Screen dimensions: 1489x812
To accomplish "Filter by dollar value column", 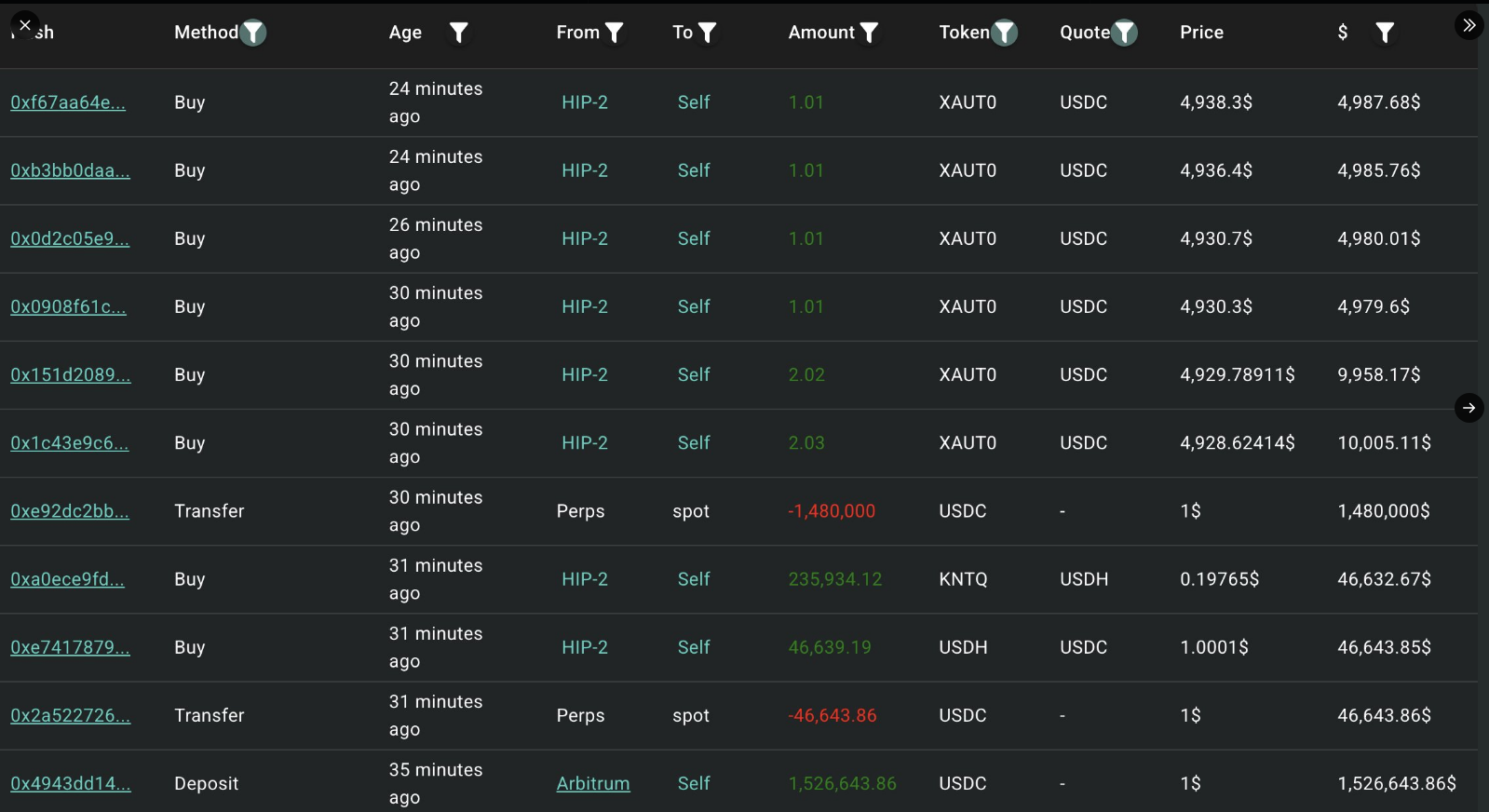I will pyautogui.click(x=1385, y=33).
